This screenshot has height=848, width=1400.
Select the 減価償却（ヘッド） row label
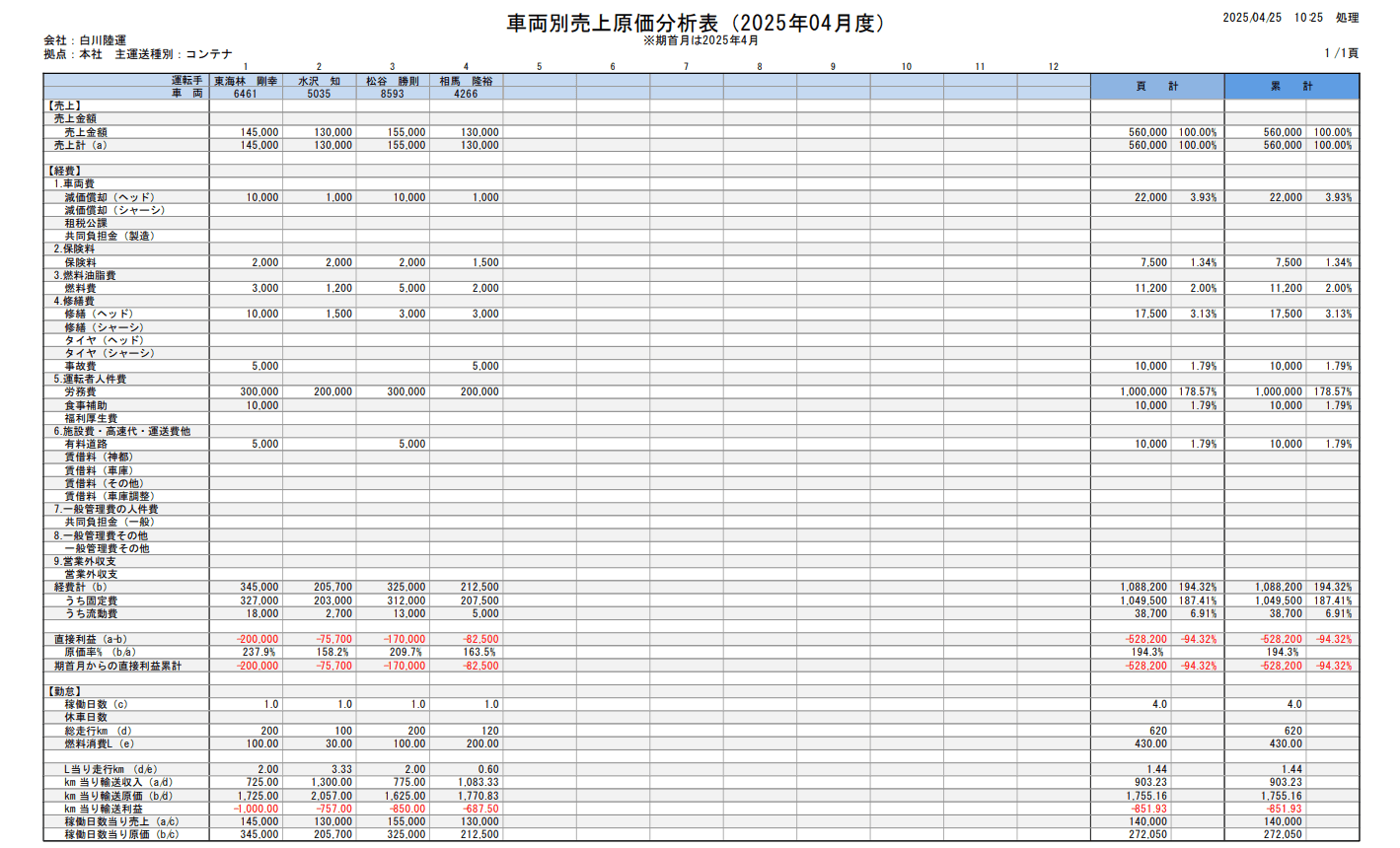[110, 197]
